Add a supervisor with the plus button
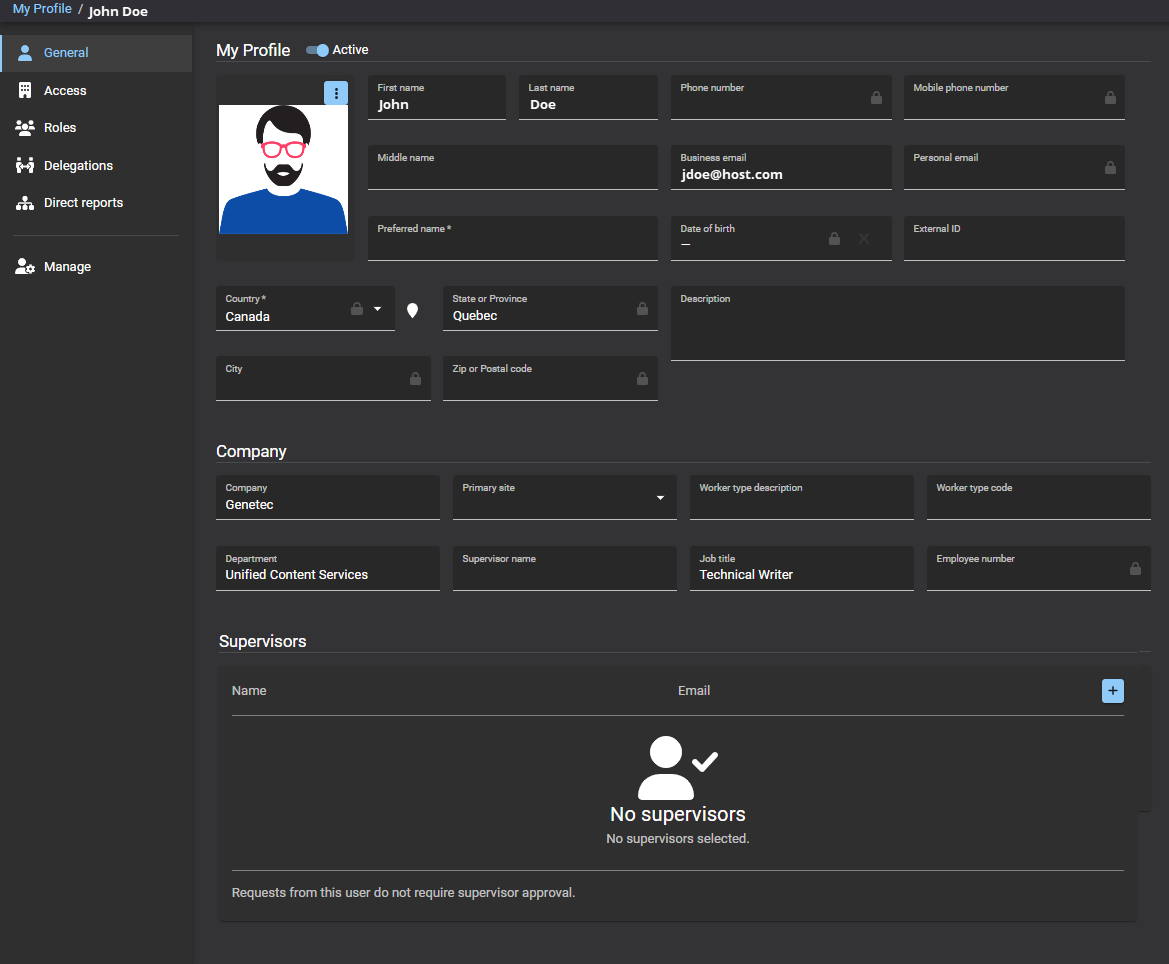 [x=1112, y=691]
